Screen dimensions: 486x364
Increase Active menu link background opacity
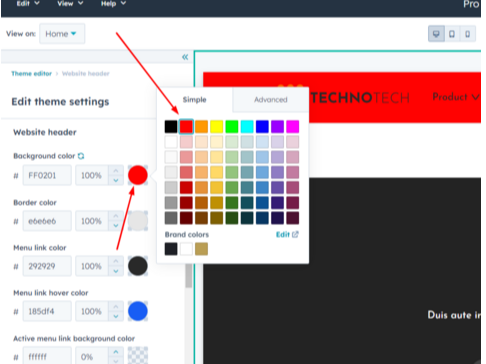(x=116, y=352)
